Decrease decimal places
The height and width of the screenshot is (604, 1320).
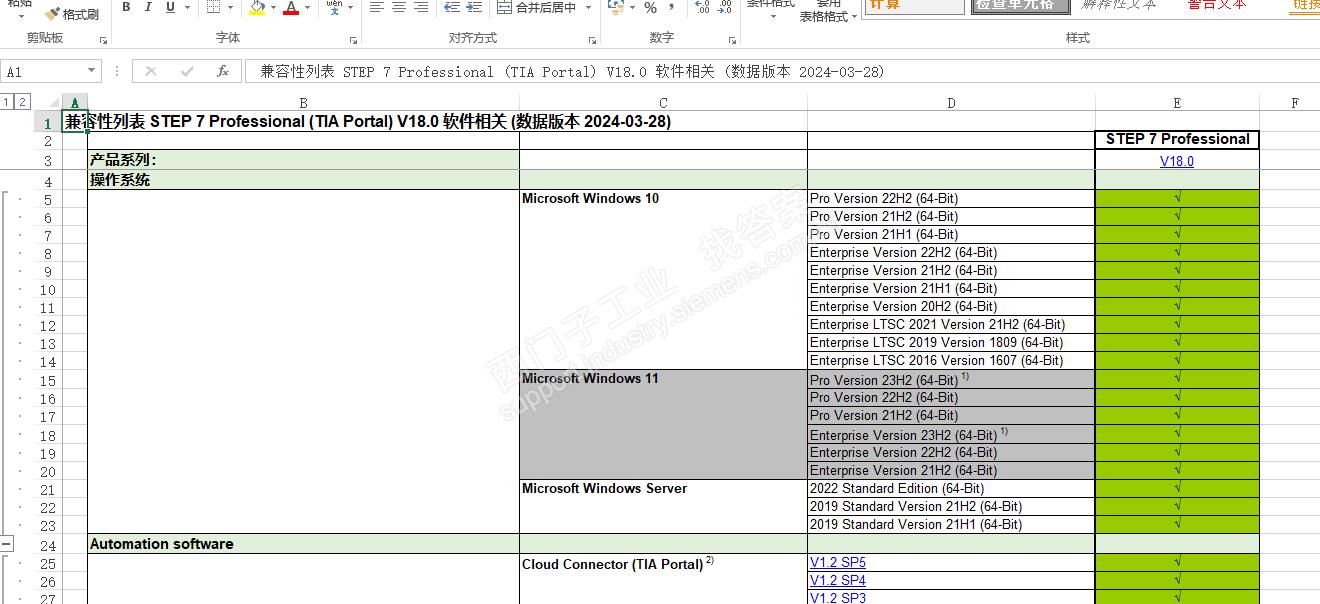[724, 7]
